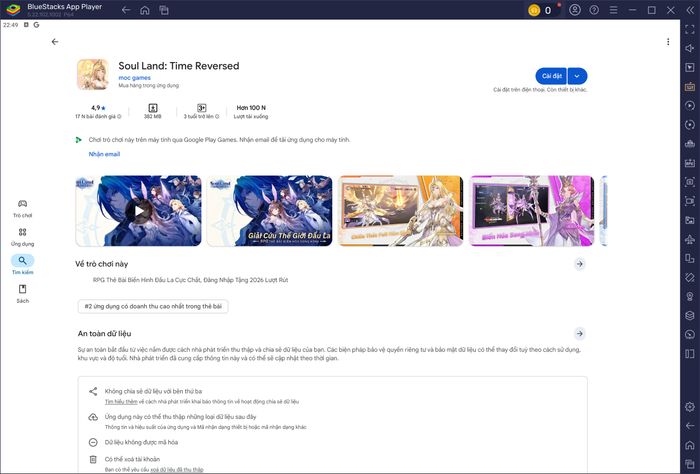The image size is (700, 474).
Task: Take a screenshot with the BlueStacks sidebar icon
Action: [690, 182]
